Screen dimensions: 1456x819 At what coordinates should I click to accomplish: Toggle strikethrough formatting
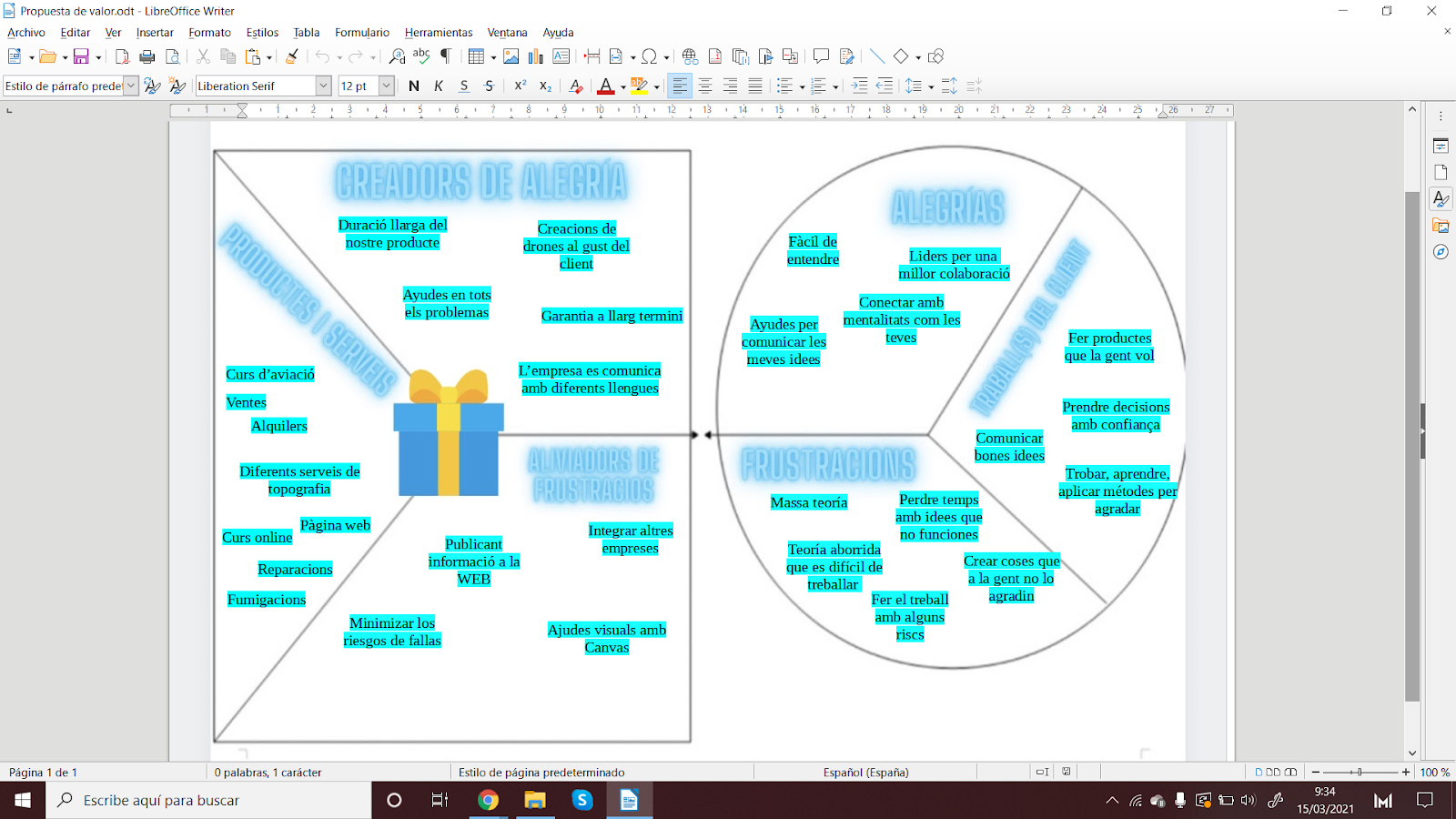click(x=490, y=86)
